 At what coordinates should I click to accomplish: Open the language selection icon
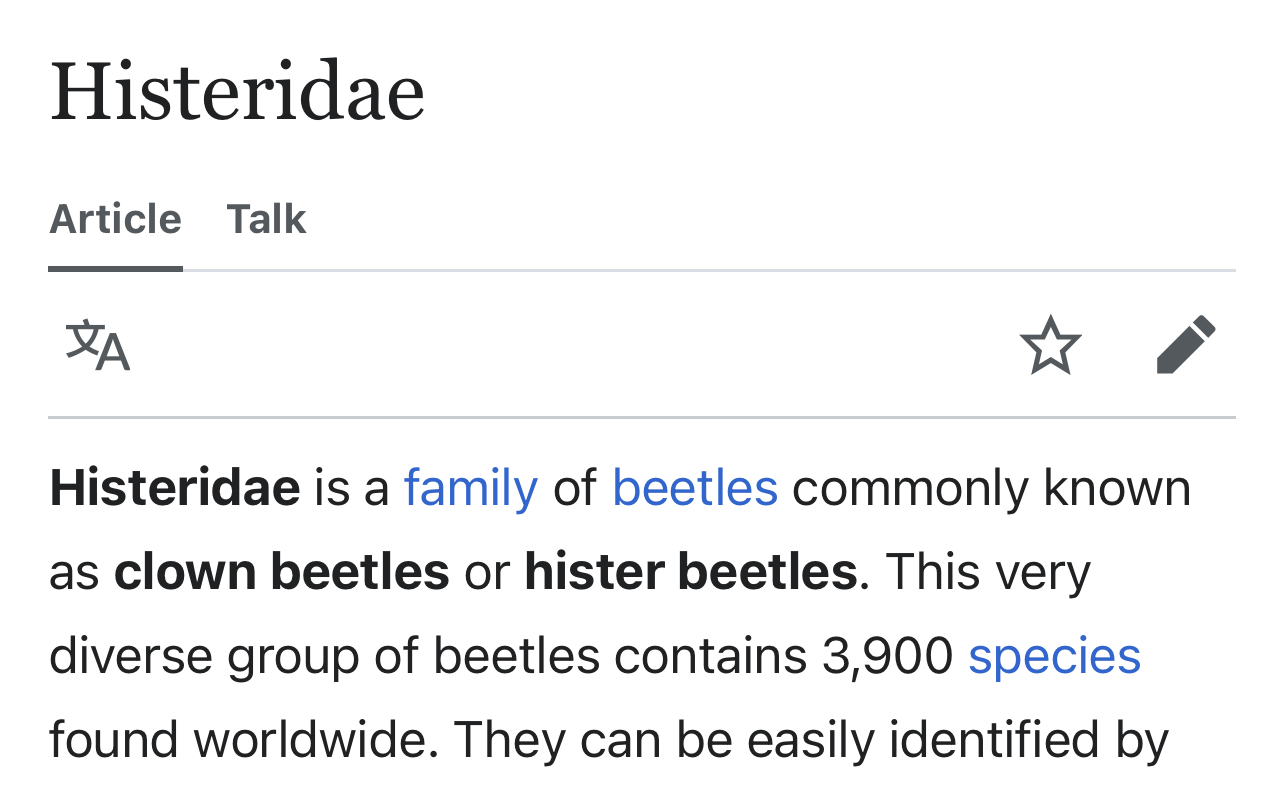point(98,346)
